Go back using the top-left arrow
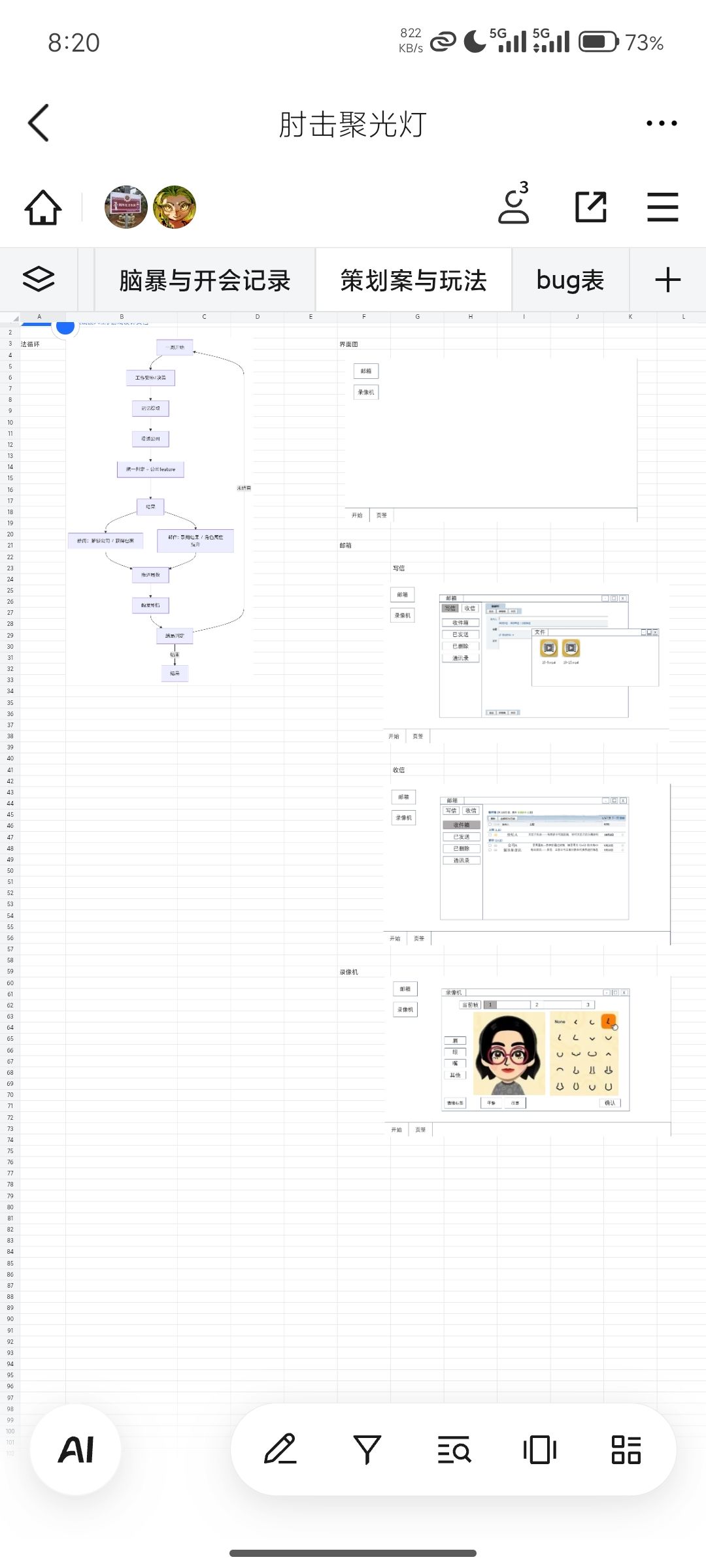Image resolution: width=706 pixels, height=1568 pixels. point(39,123)
